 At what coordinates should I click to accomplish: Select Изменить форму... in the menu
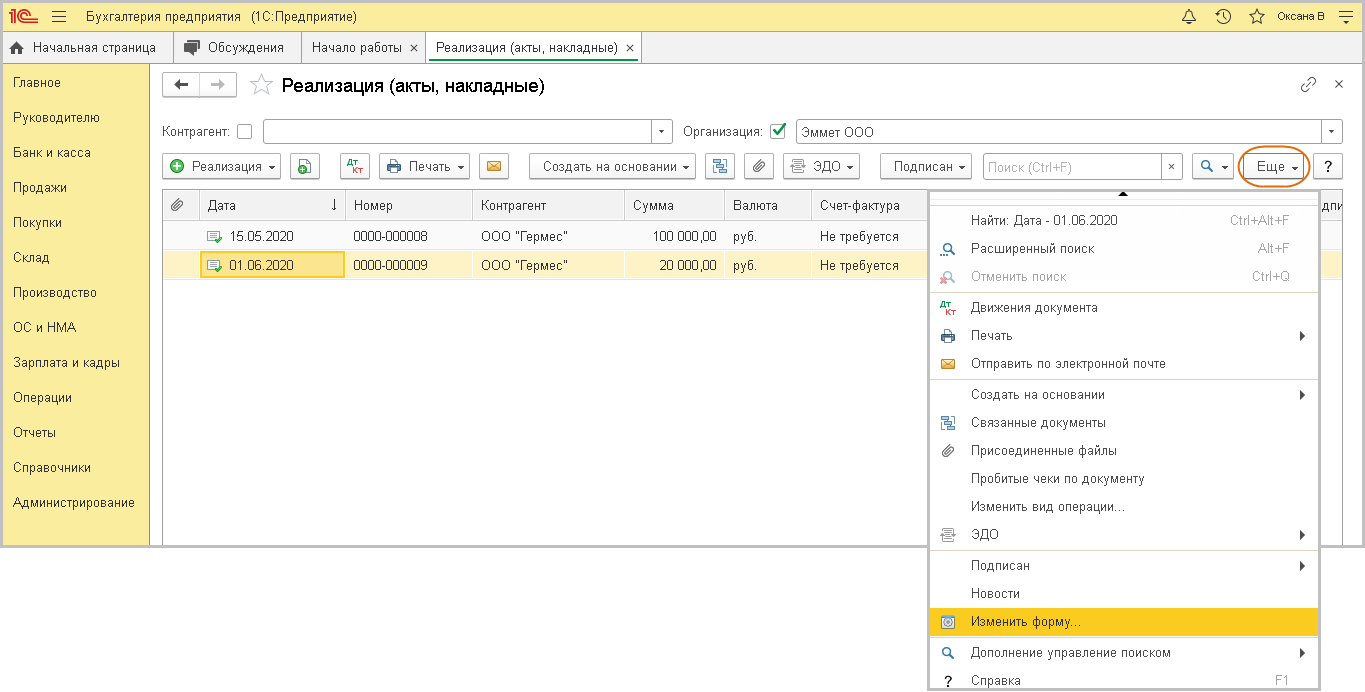coord(1025,622)
